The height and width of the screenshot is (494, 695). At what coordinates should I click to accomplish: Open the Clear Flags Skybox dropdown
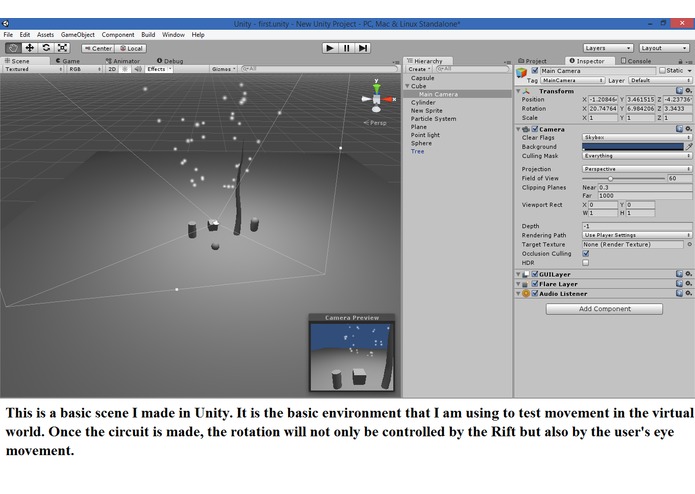click(636, 138)
